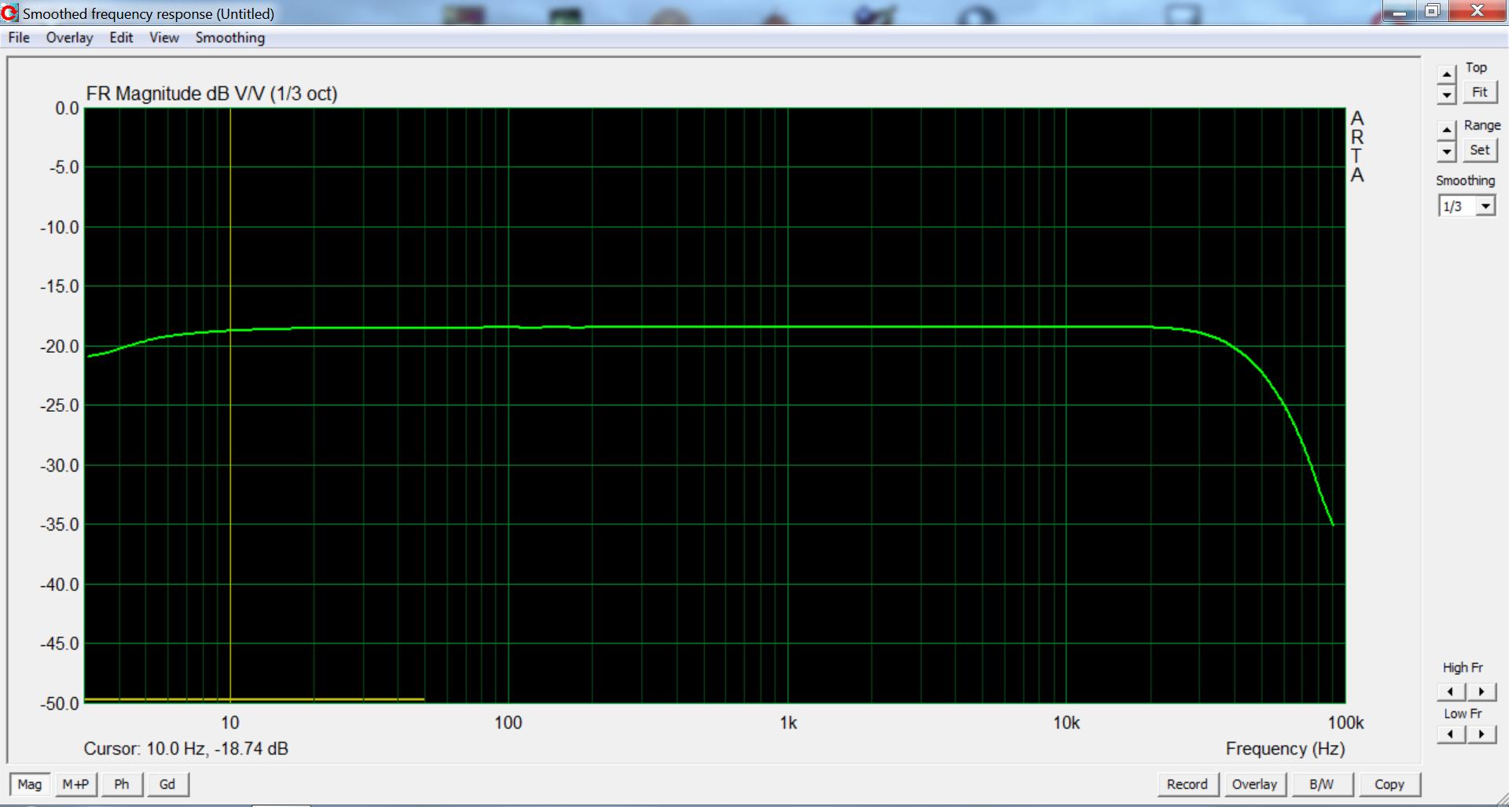Select the Mag view button
The image size is (1512, 807).
pyautogui.click(x=30, y=784)
